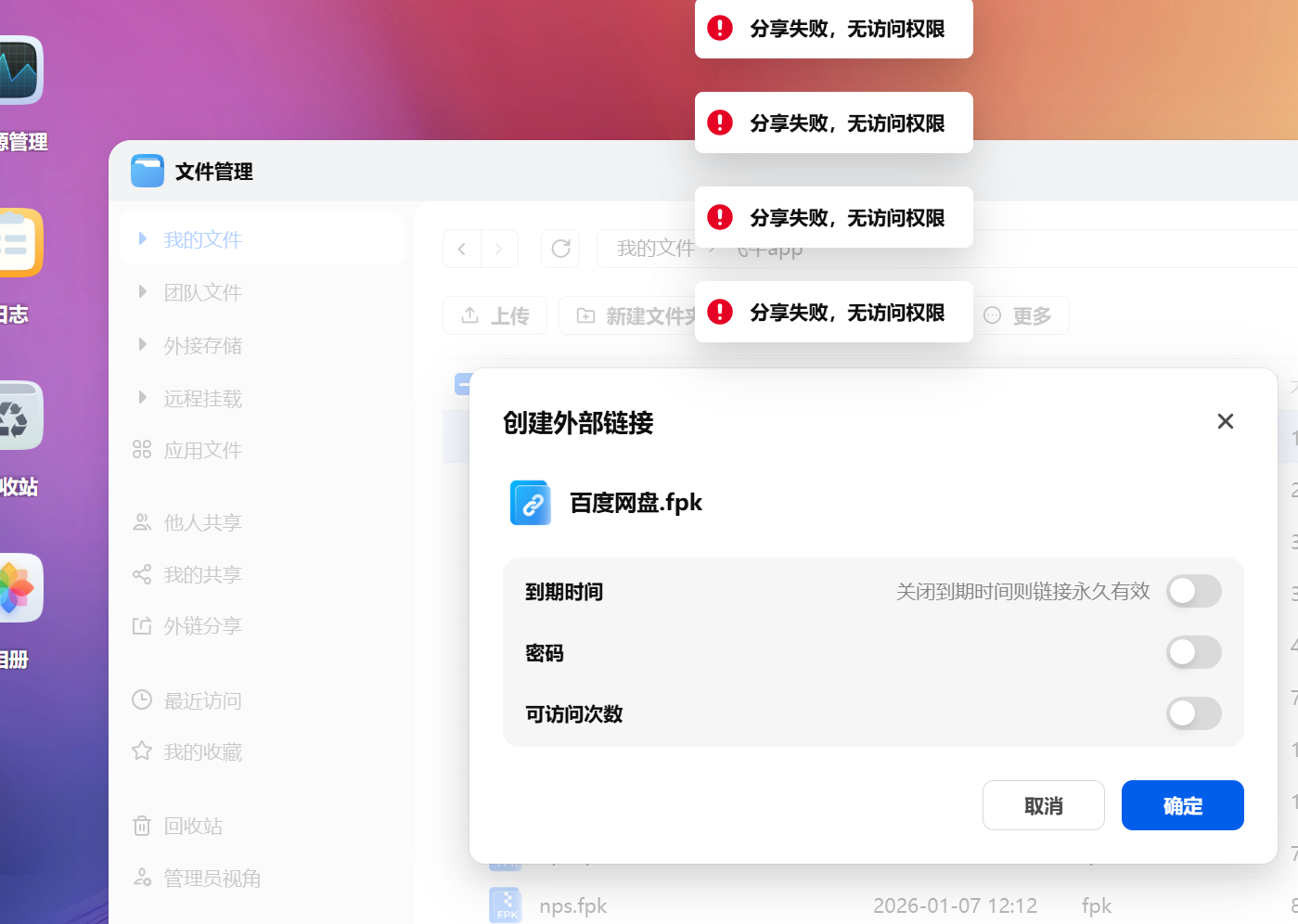Cancel the 创建外部链接 dialog via 取消
Image resolution: width=1298 pixels, height=924 pixels.
coord(1043,805)
